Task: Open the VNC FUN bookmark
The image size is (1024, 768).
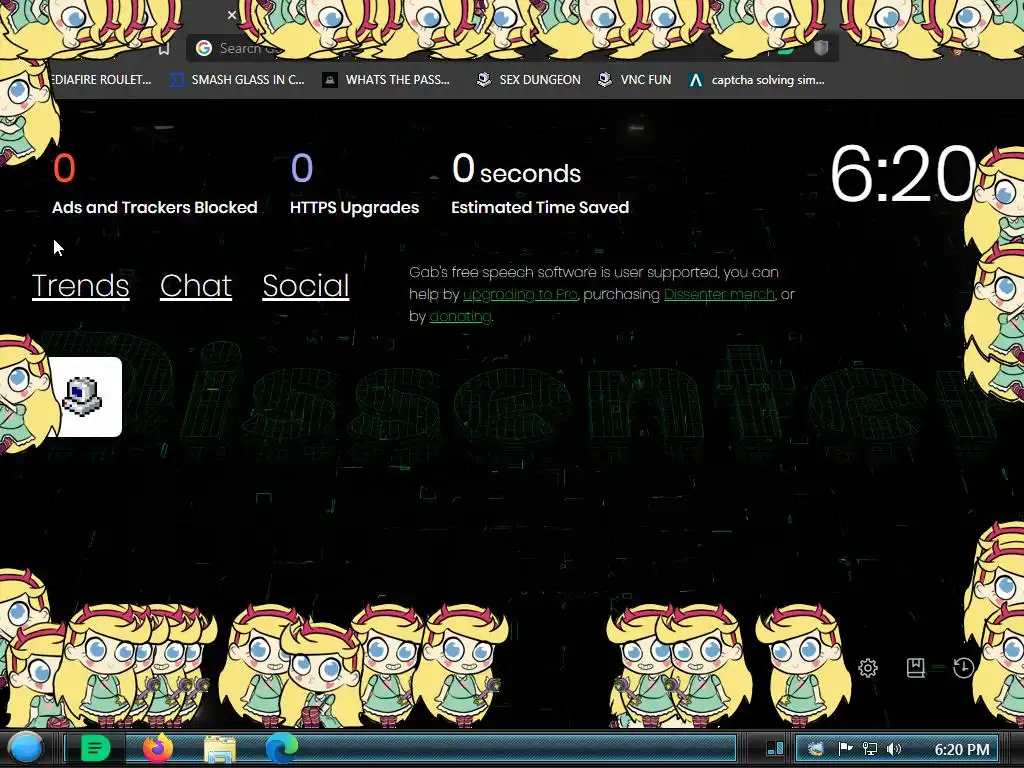Action: coord(634,80)
